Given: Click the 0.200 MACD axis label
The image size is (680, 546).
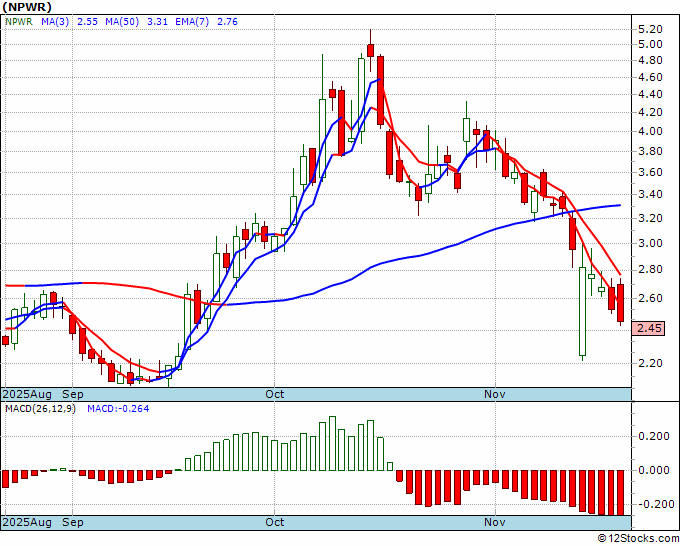Looking at the screenshot, I should 654,436.
